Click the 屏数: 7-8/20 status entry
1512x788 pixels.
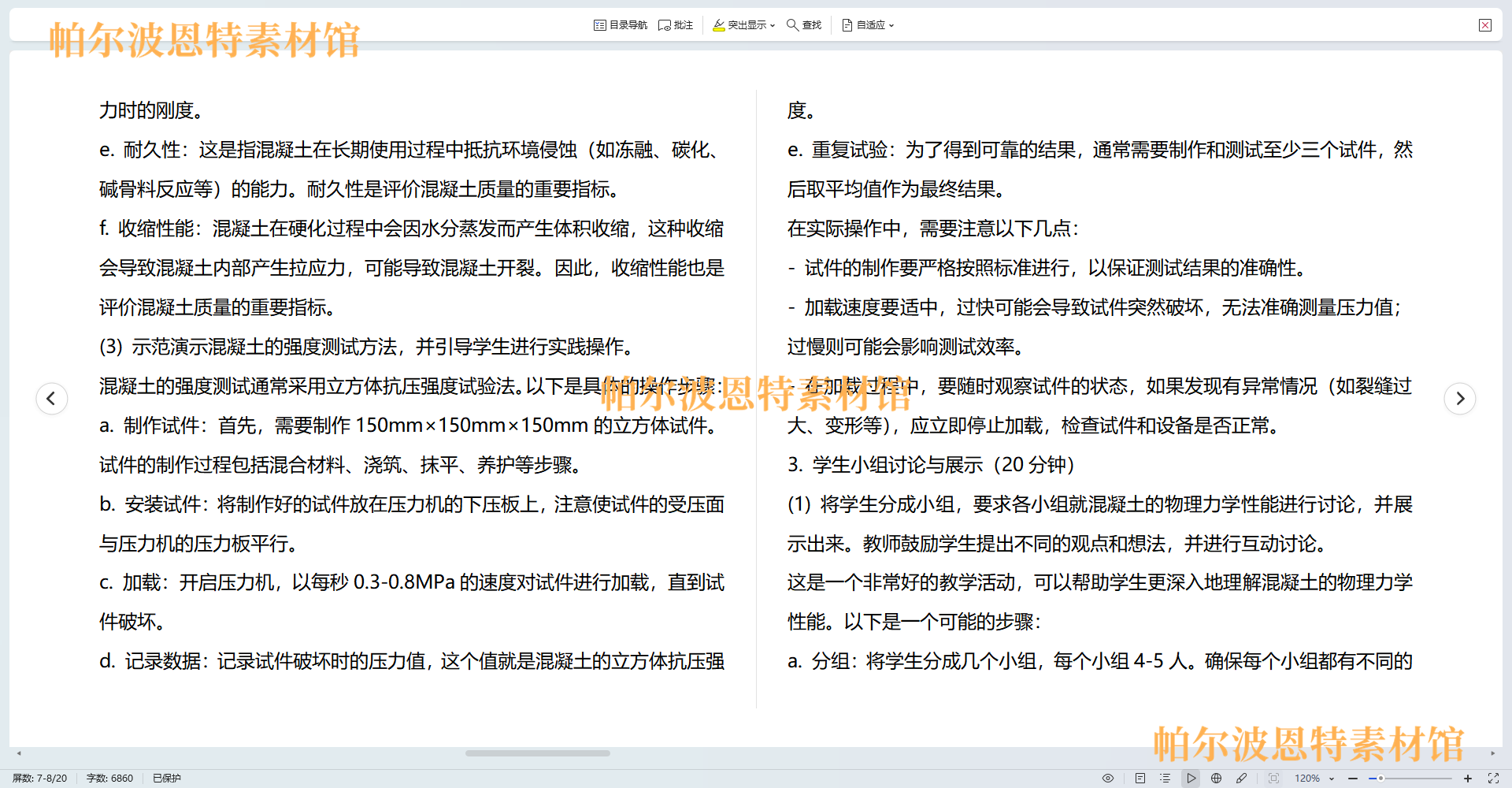(40, 779)
